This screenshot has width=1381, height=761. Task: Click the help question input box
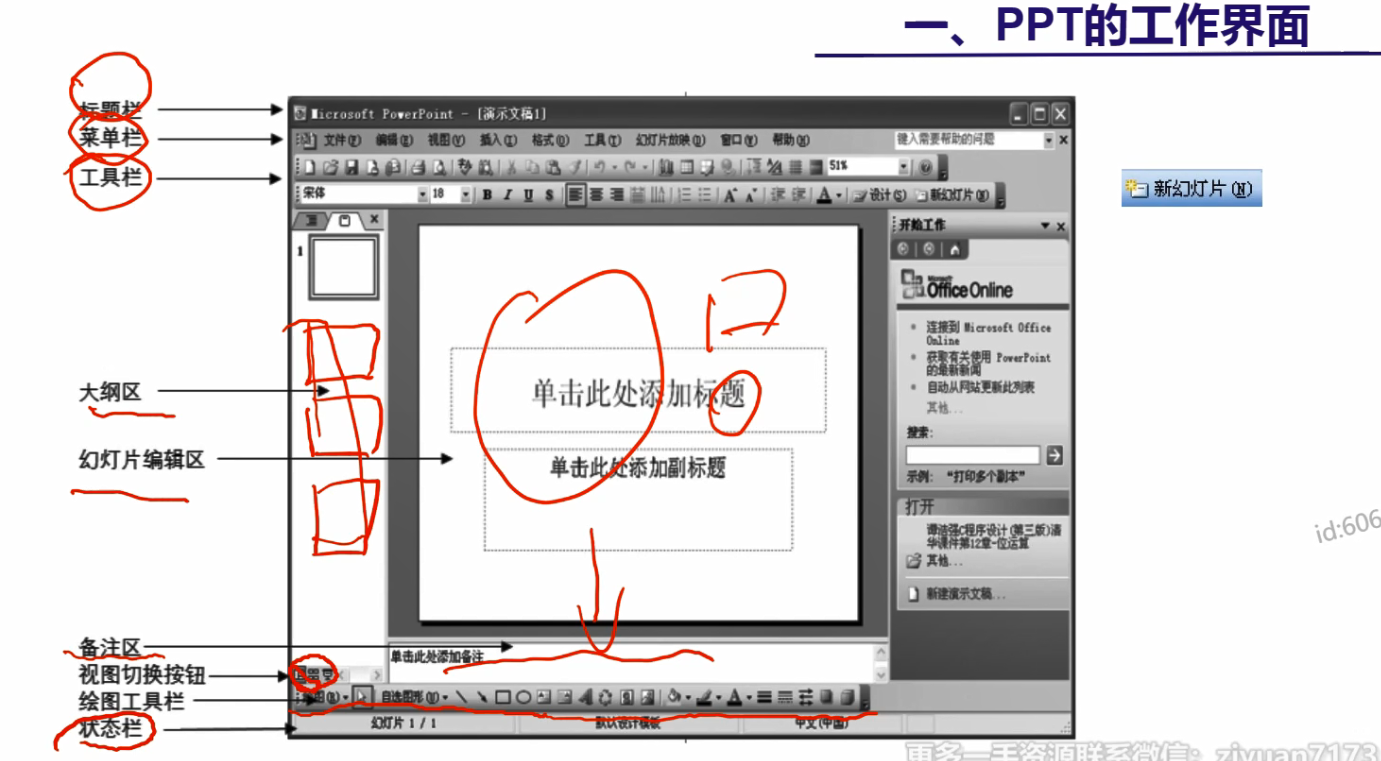(968, 141)
